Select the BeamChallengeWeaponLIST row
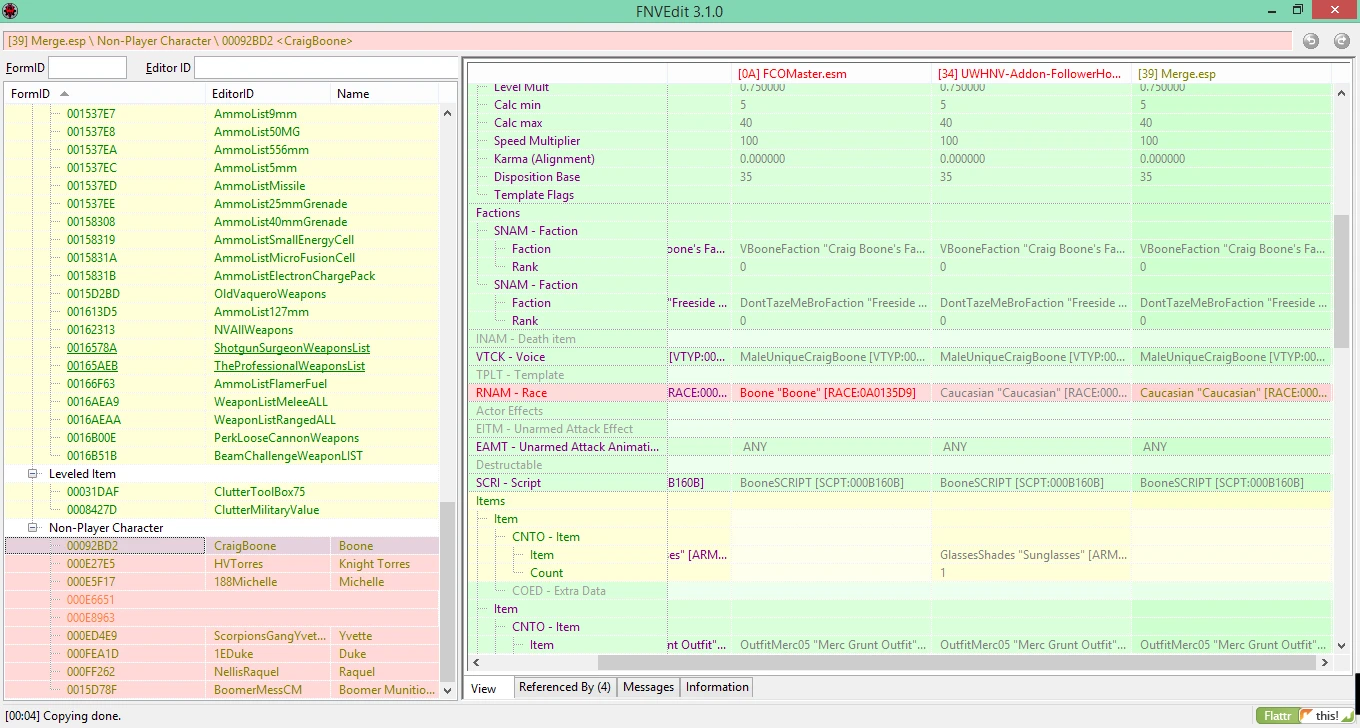The width and height of the screenshot is (1360, 728). point(221,456)
